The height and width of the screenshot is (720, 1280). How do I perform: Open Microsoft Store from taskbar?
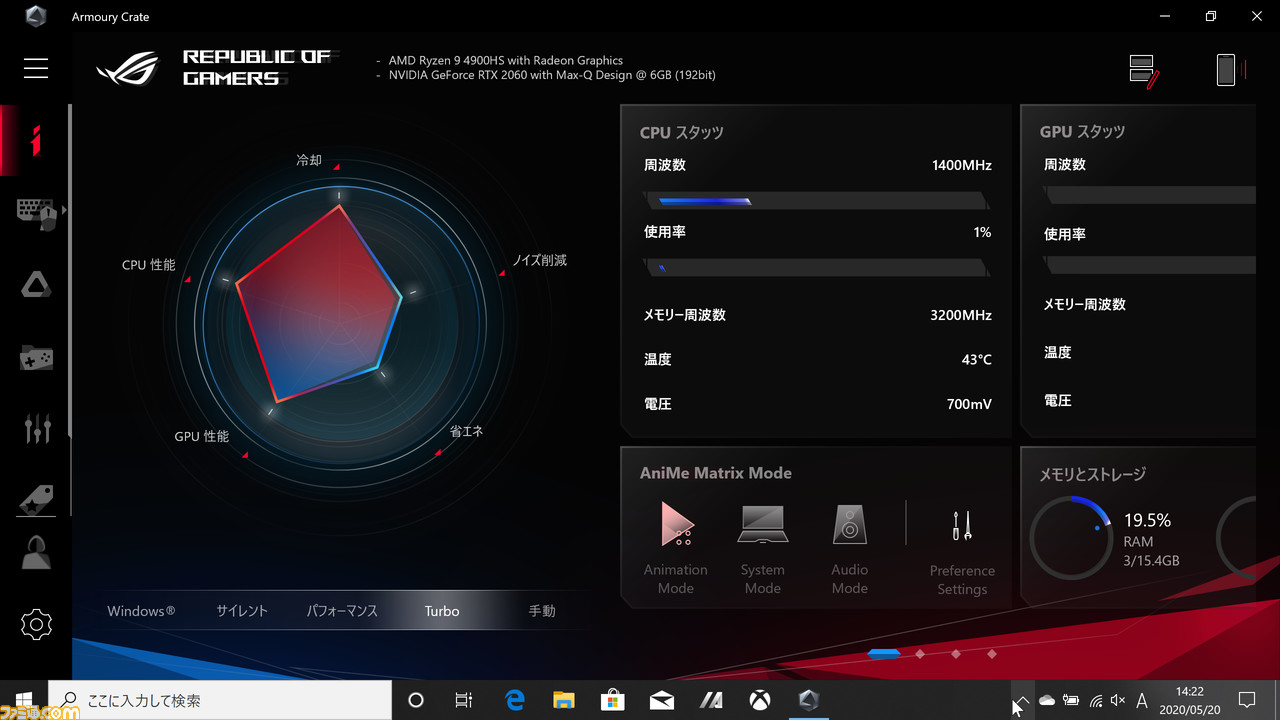pyautogui.click(x=612, y=700)
